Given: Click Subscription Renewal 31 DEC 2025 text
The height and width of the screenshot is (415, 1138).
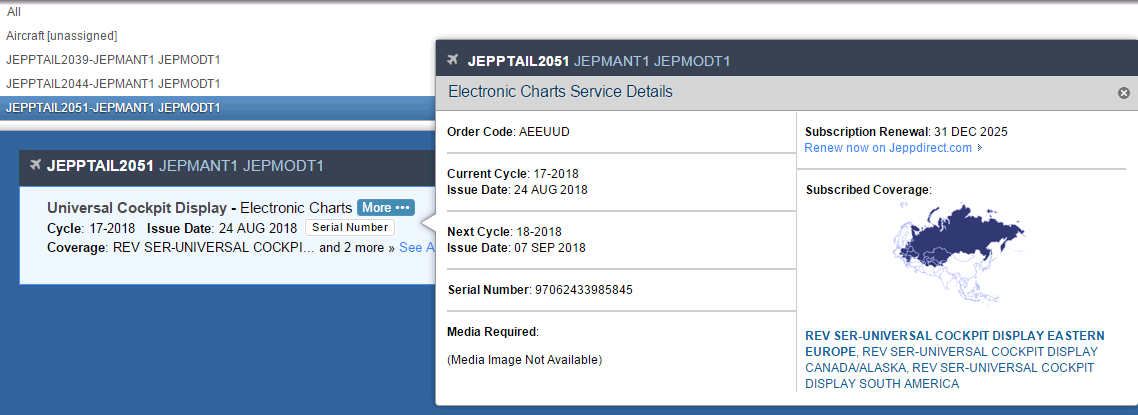Looking at the screenshot, I should pyautogui.click(x=906, y=132).
